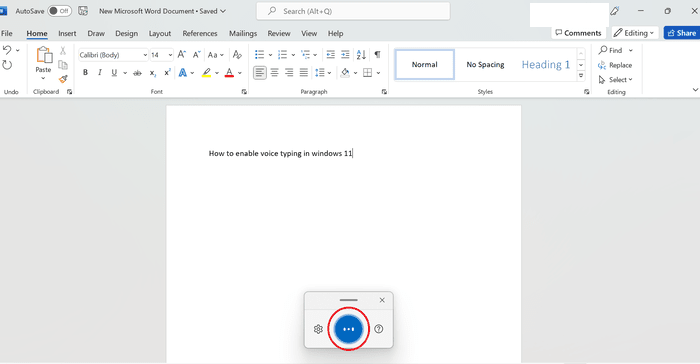Decrease font size
700x364 pixels.
196,54
